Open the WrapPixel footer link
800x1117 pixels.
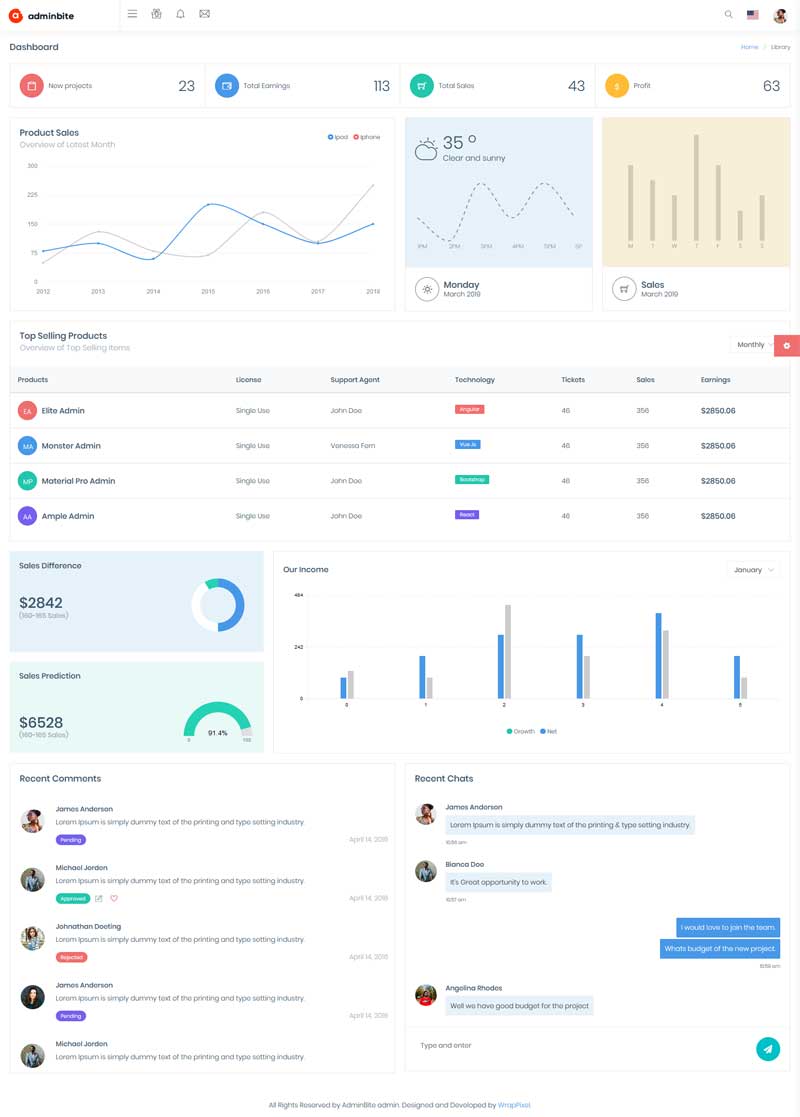point(514,1105)
